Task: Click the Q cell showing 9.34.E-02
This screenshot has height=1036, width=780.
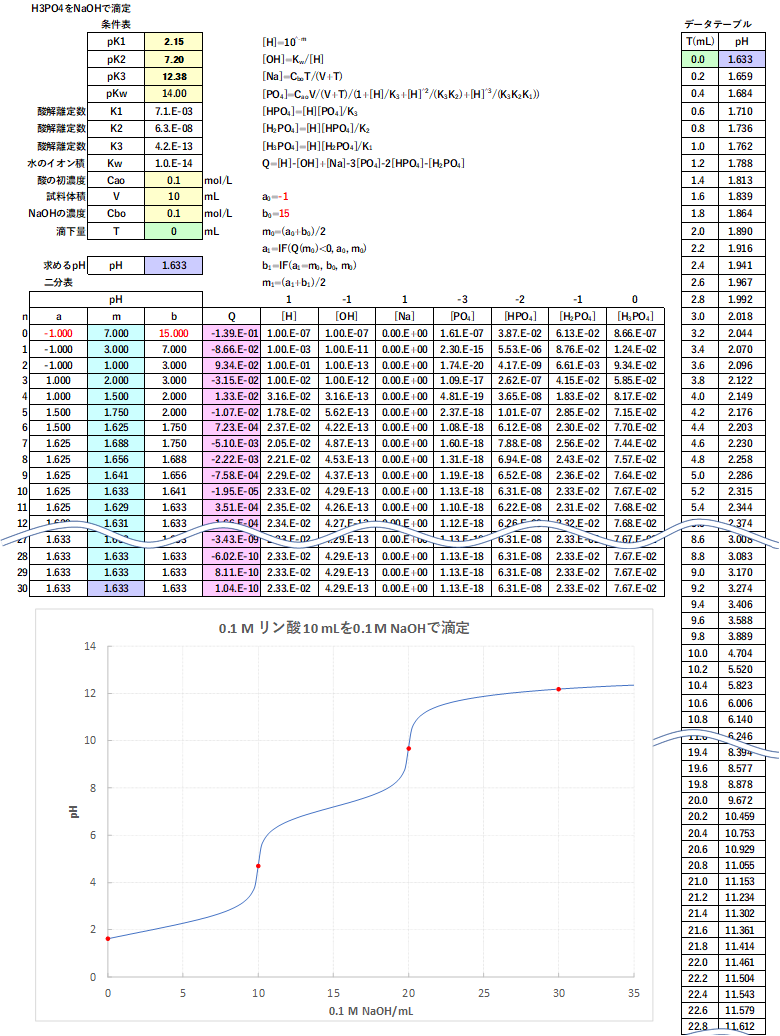Action: pos(231,365)
